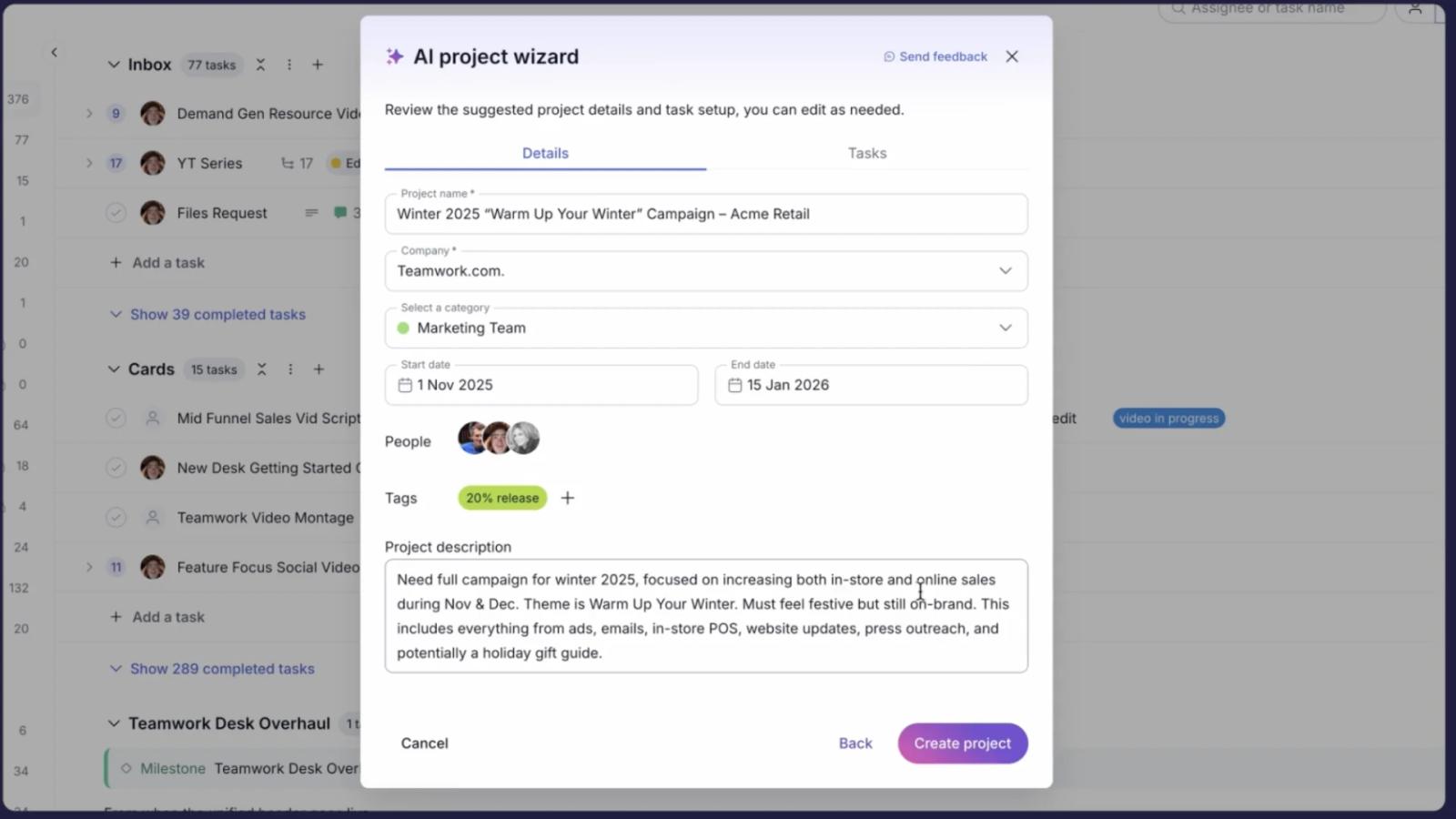The image size is (1456, 819).
Task: Add a task list item via Inbox plus icon
Action: point(318,65)
